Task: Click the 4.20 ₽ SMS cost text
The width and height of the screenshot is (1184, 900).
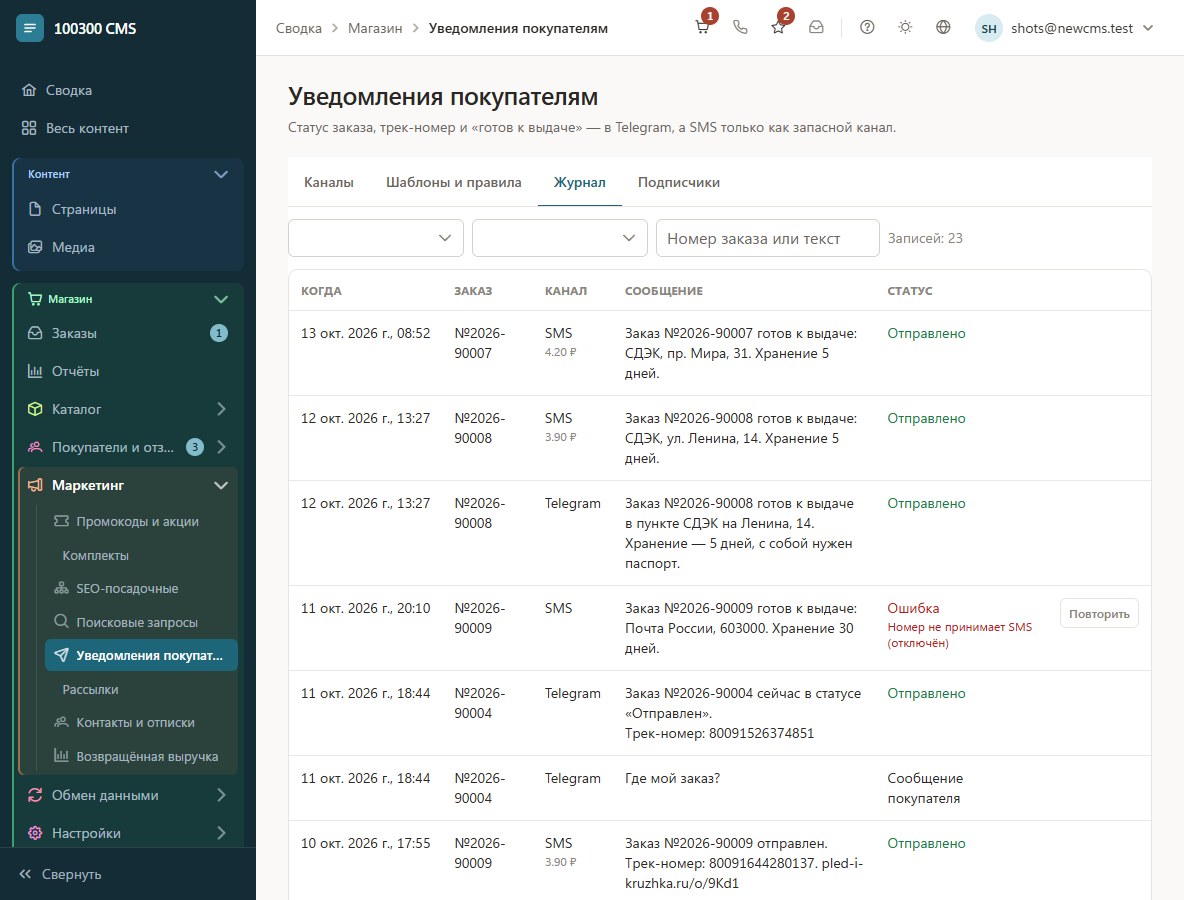Action: point(560,352)
